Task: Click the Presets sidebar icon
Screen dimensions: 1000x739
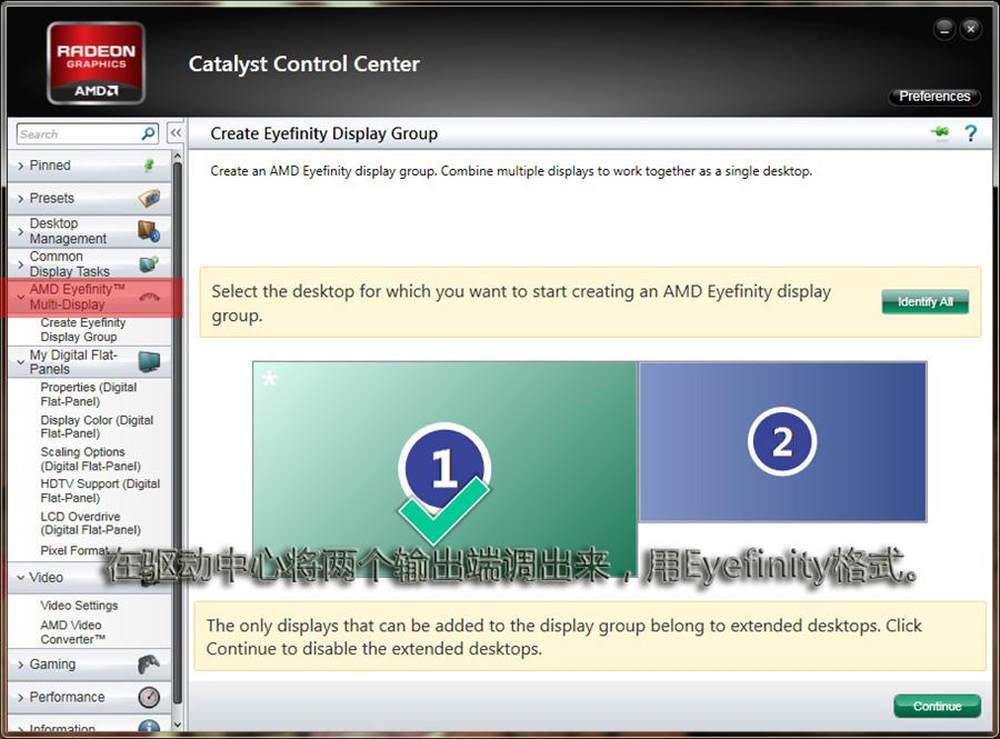Action: [x=149, y=198]
